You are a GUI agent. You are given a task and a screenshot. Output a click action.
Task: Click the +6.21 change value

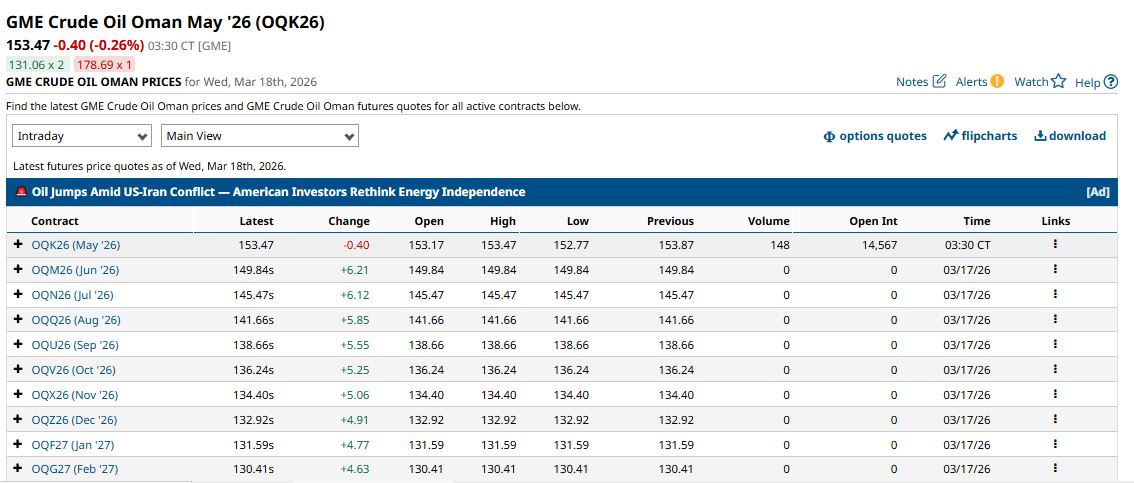355,270
